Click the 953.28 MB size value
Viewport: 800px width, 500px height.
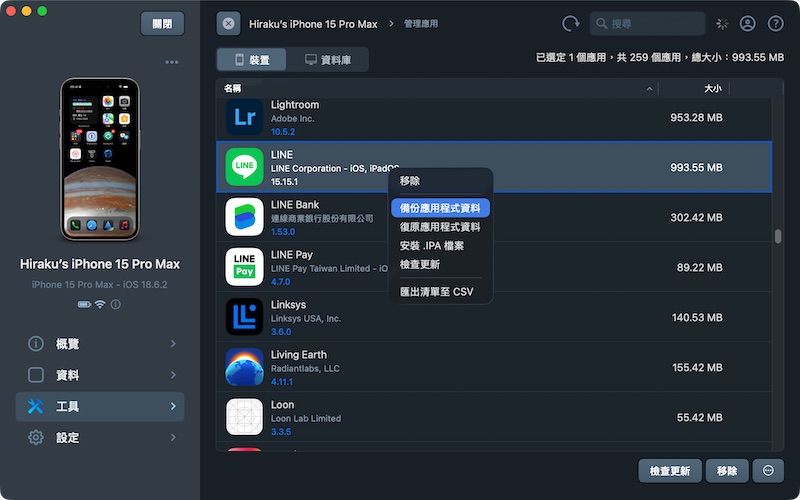(x=696, y=117)
